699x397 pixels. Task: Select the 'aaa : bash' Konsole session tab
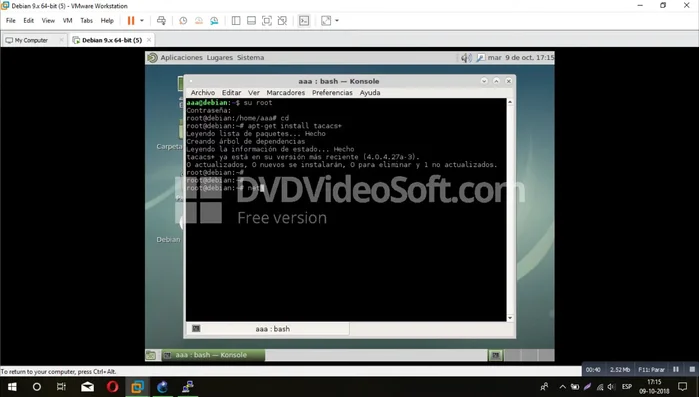tap(267, 329)
